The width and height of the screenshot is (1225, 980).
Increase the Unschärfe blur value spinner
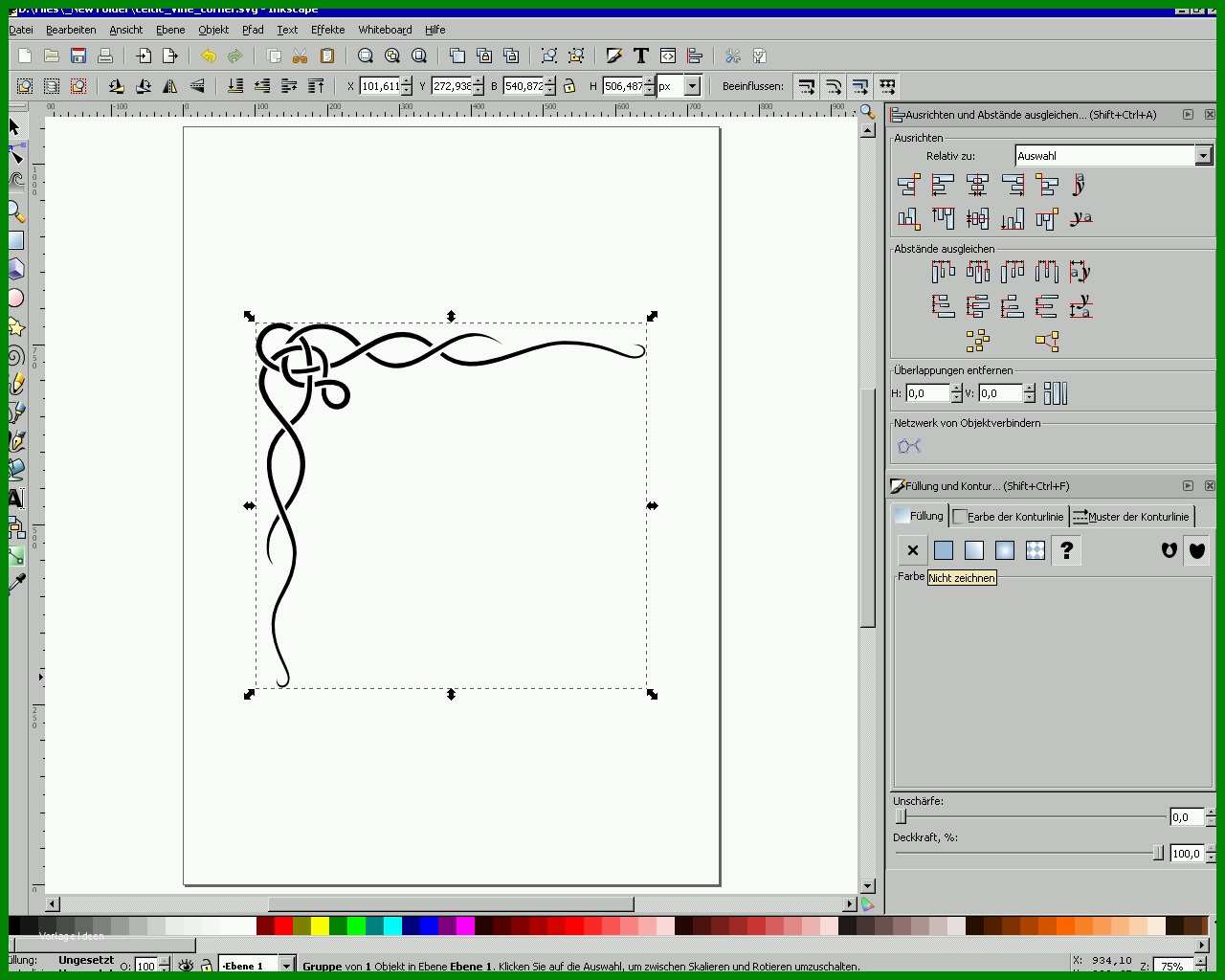(x=1210, y=813)
